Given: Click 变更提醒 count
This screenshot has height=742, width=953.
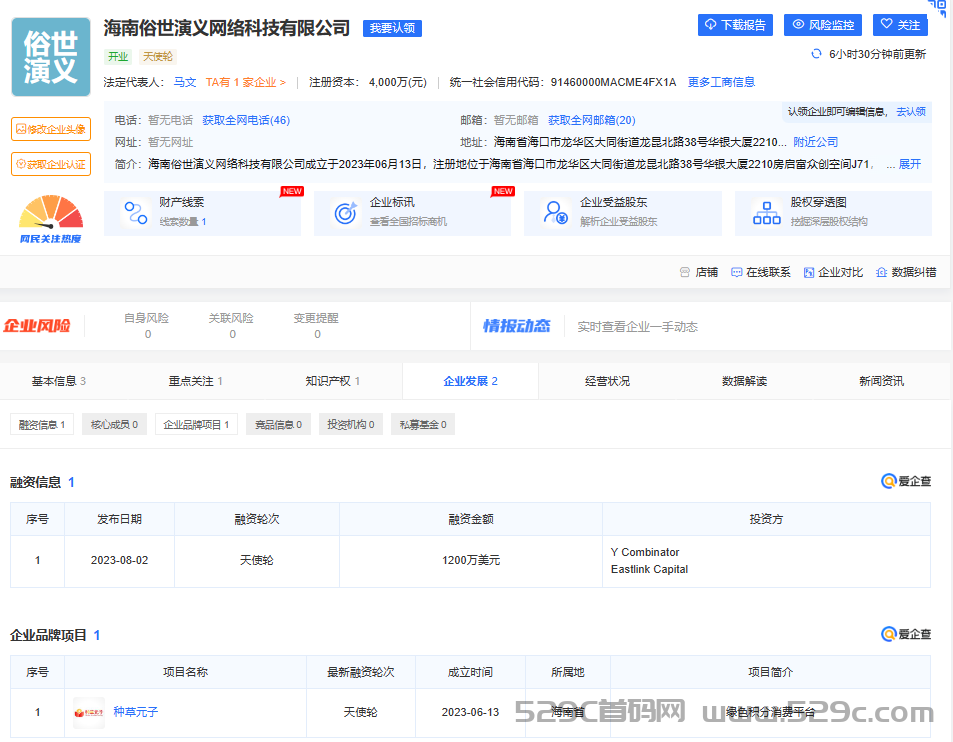Looking at the screenshot, I should point(317,334).
